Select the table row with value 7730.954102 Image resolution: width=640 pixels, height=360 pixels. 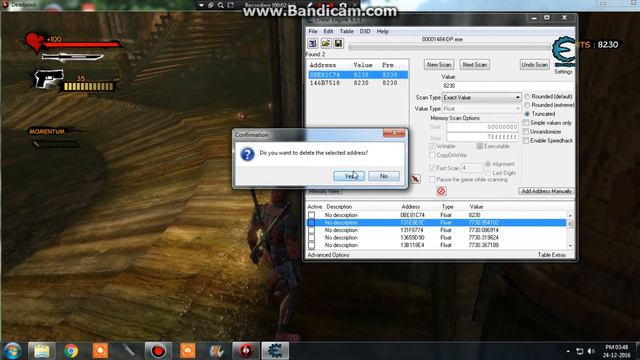pos(436,223)
